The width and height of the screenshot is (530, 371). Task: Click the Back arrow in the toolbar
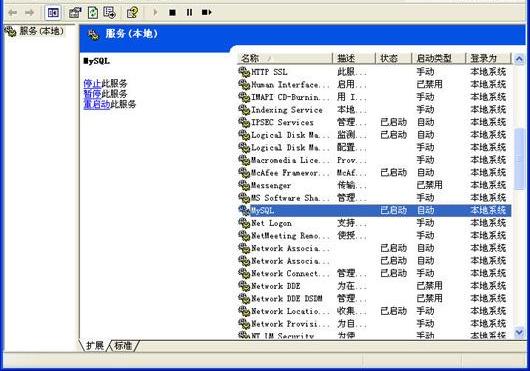click(13, 13)
